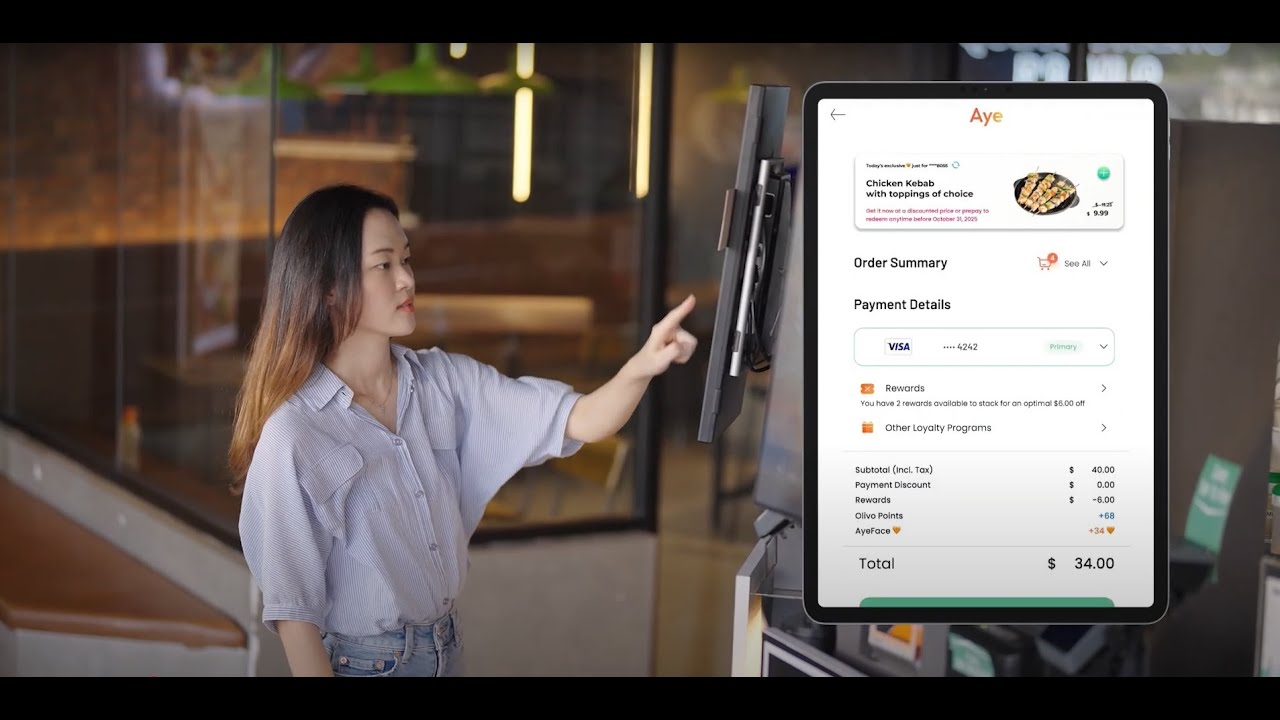Click the Total label
This screenshot has height=720, width=1280.
pyautogui.click(x=877, y=564)
